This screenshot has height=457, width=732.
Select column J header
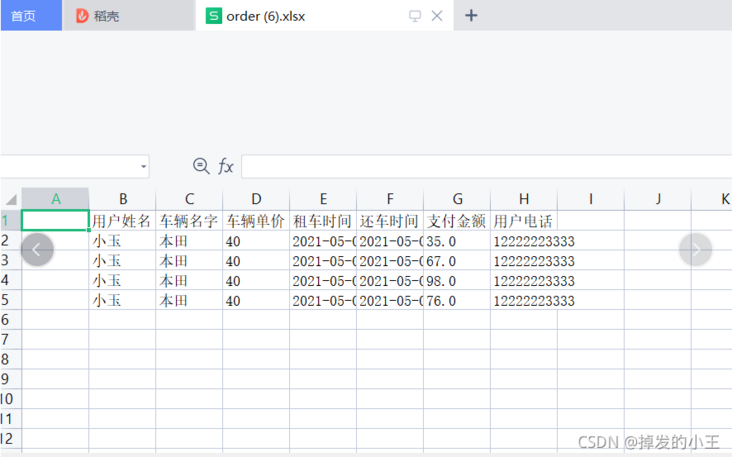pyautogui.click(x=658, y=199)
